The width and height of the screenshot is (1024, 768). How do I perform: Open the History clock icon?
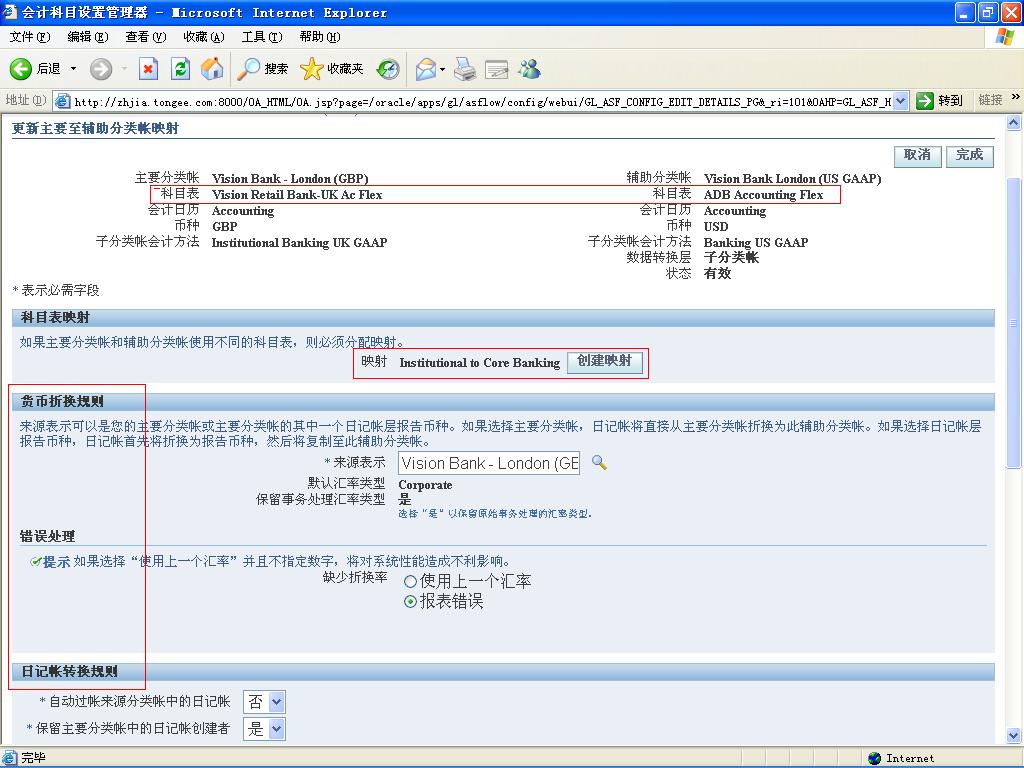pos(388,69)
